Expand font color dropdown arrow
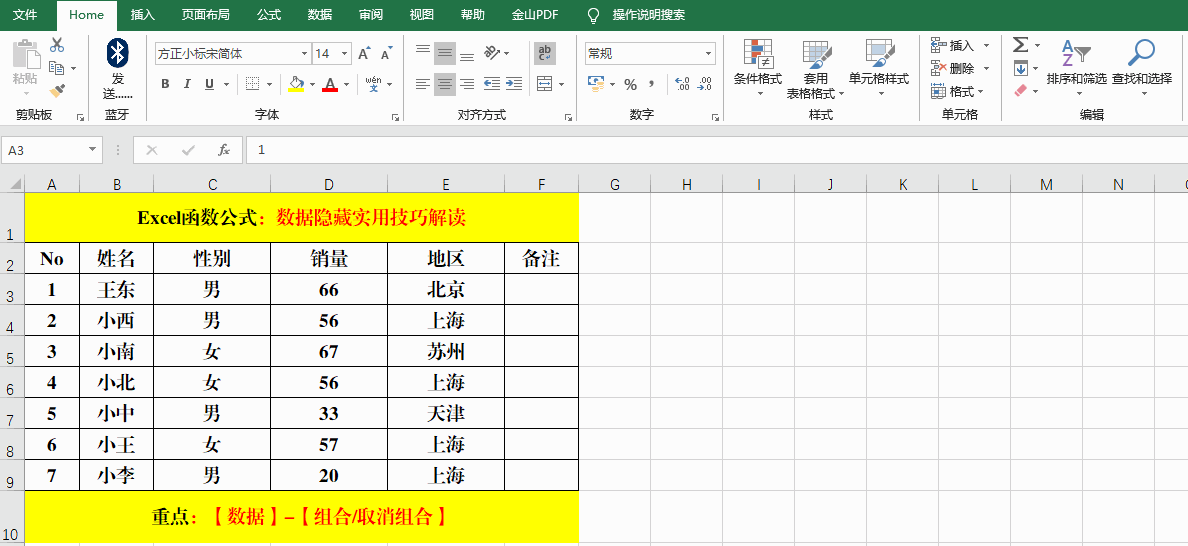The image size is (1188, 546). click(346, 84)
